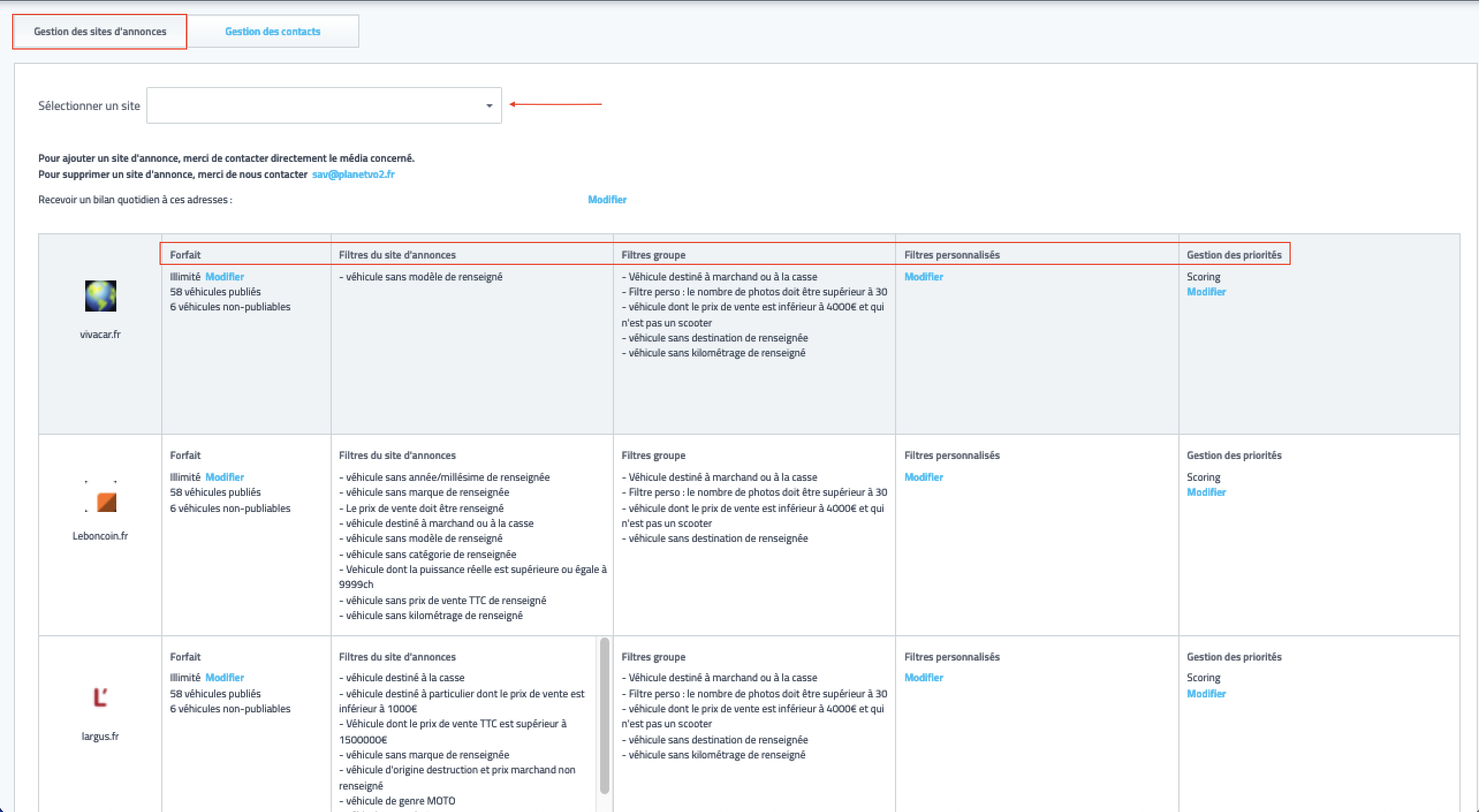Click '58 véhicules publiés' in largus.fr row
Screen dimensions: 1479x812
pyautogui.click(x=215, y=694)
